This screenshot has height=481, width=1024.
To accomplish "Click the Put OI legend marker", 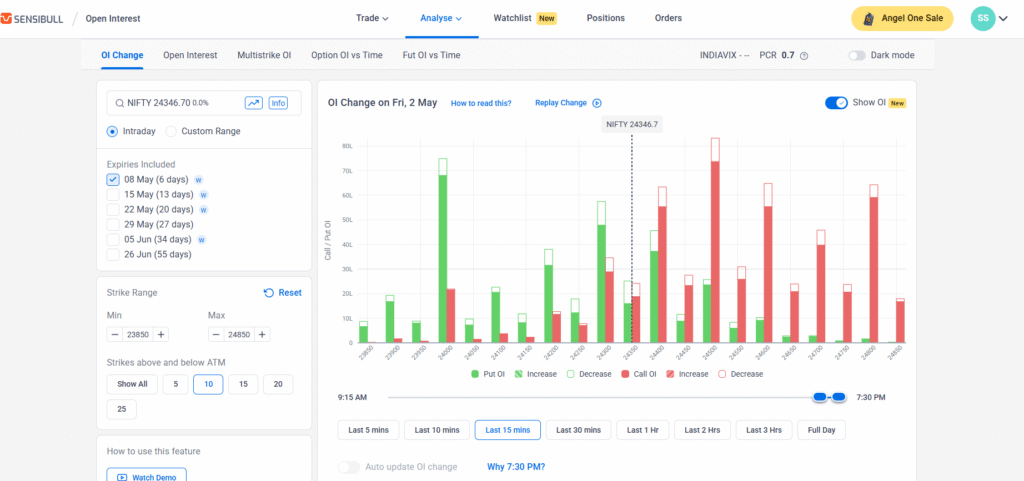I will pos(475,374).
